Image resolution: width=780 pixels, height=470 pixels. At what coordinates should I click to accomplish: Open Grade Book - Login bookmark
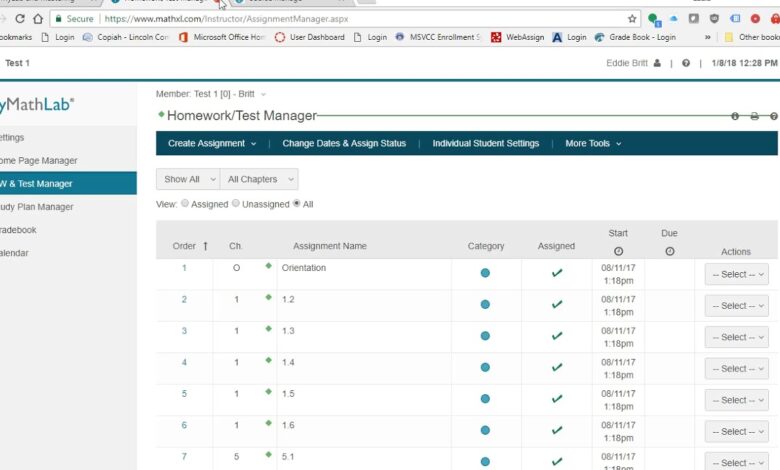pyautogui.click(x=635, y=37)
